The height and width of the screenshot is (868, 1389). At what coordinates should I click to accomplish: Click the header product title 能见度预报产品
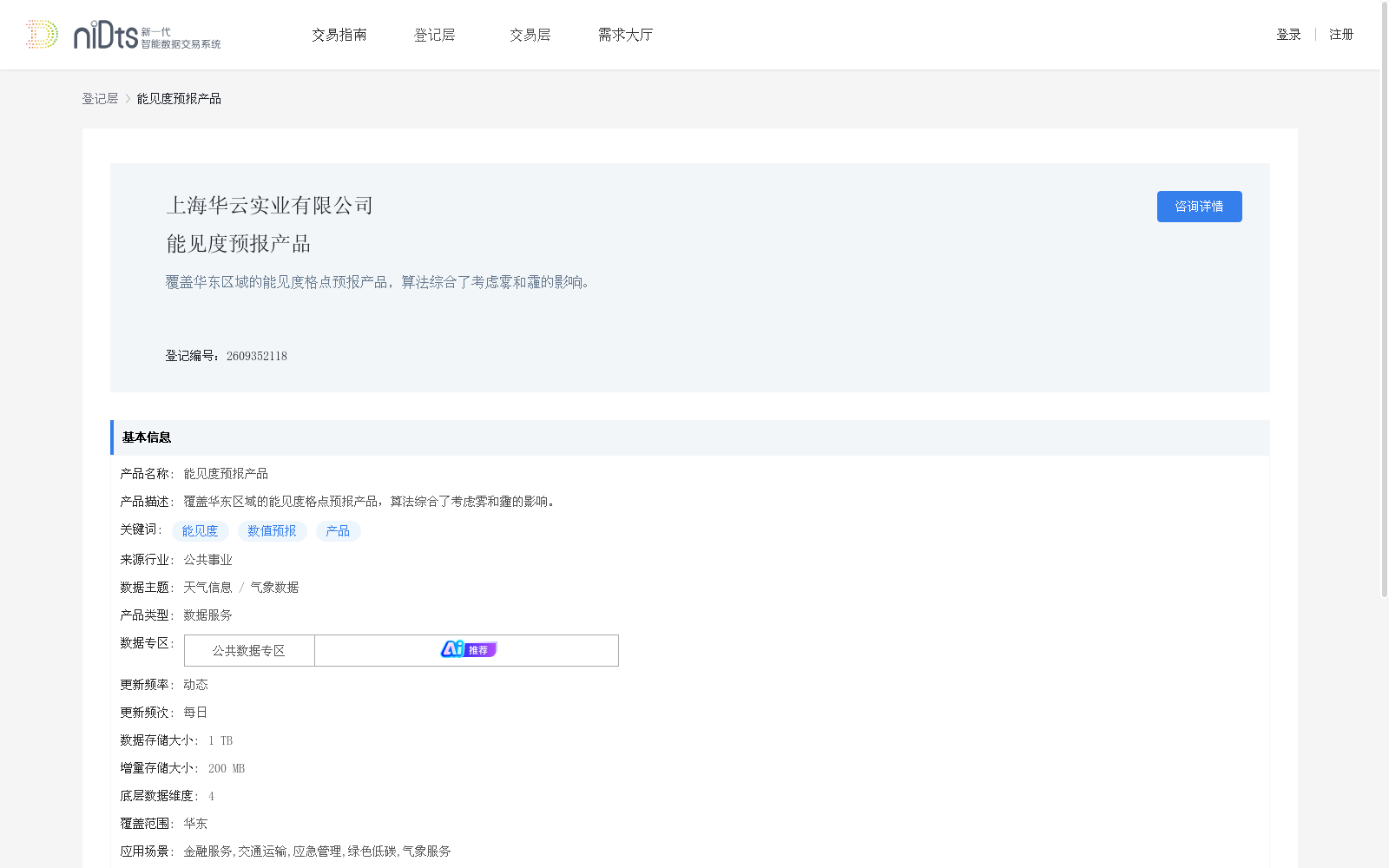pos(238,244)
